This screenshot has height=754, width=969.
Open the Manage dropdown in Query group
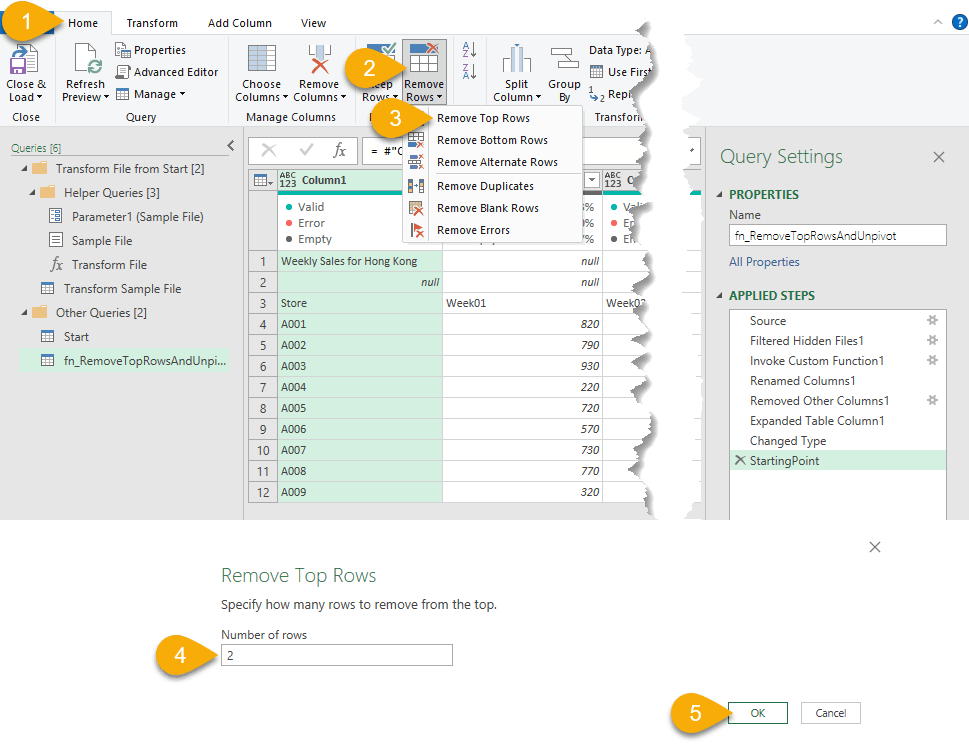[151, 94]
